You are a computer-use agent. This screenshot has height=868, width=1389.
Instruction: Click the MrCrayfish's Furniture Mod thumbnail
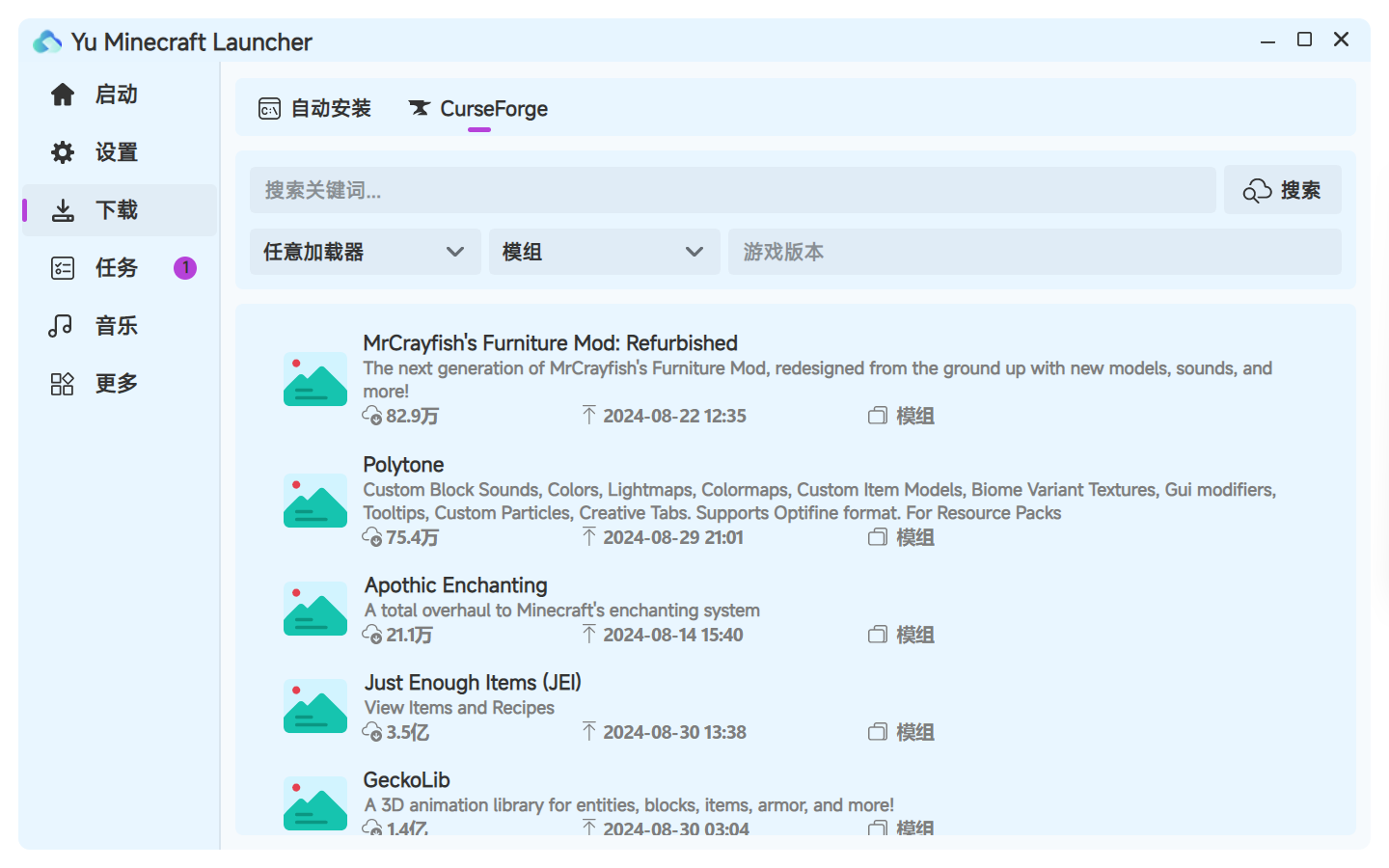[315, 379]
